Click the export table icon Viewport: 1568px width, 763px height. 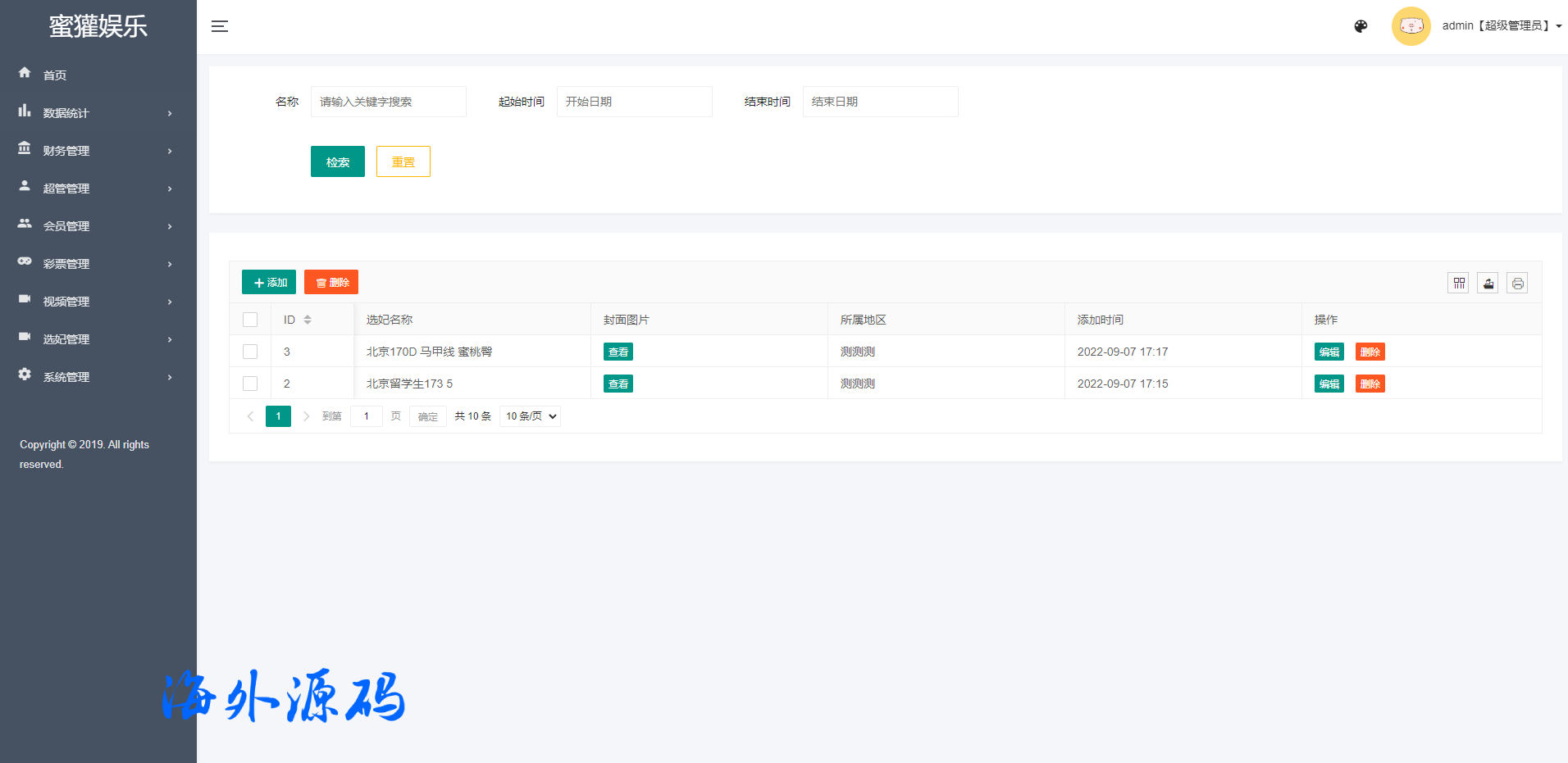(1488, 283)
